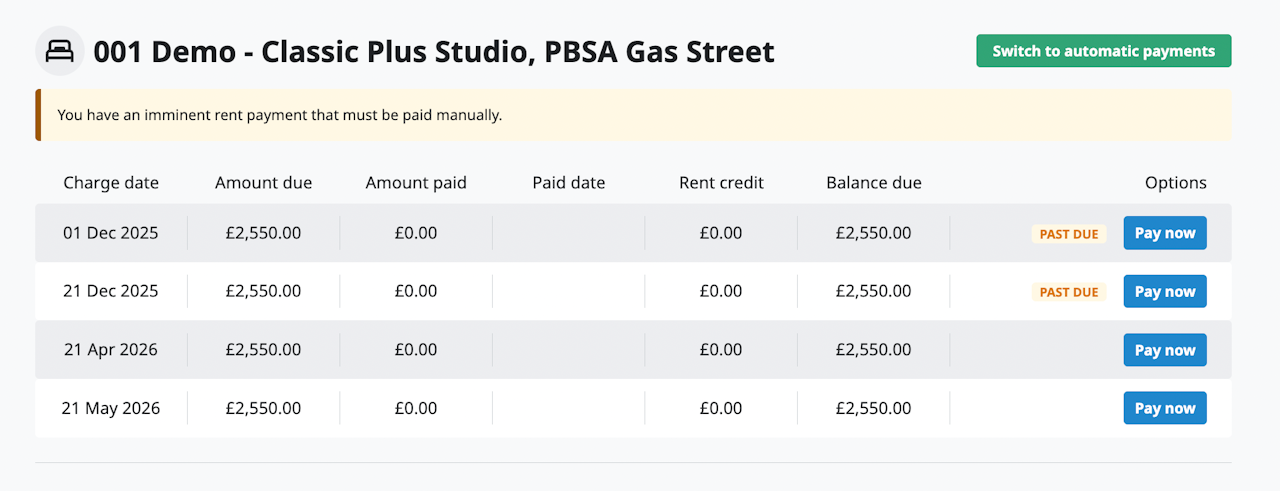The width and height of the screenshot is (1280, 491).
Task: Select the imminent rent payment warning message
Action: pos(280,115)
